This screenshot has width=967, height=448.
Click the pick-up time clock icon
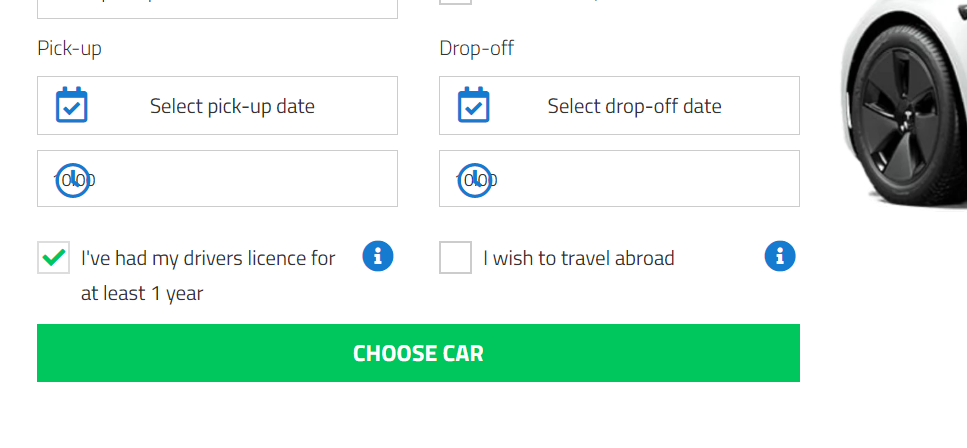coord(73,180)
